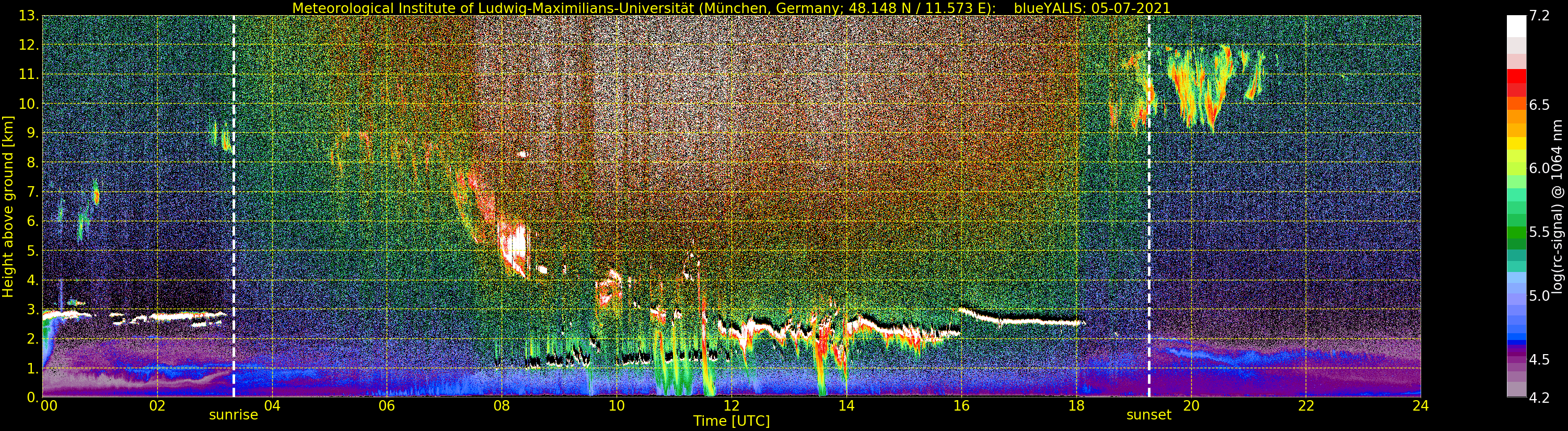
Task: Click the '02' tick on the time axis
Action: click(x=157, y=406)
